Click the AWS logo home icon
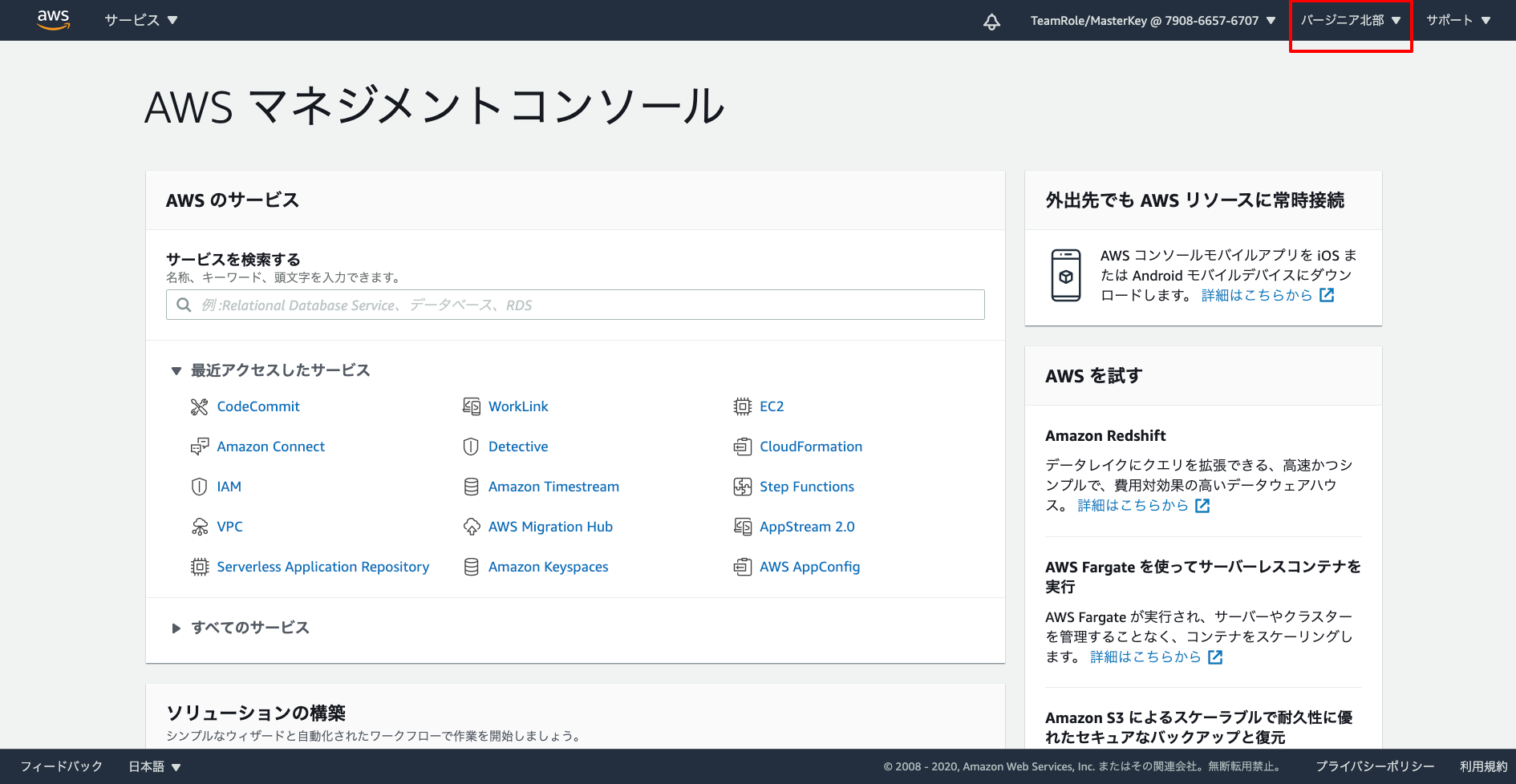The height and width of the screenshot is (784, 1516). pyautogui.click(x=53, y=20)
